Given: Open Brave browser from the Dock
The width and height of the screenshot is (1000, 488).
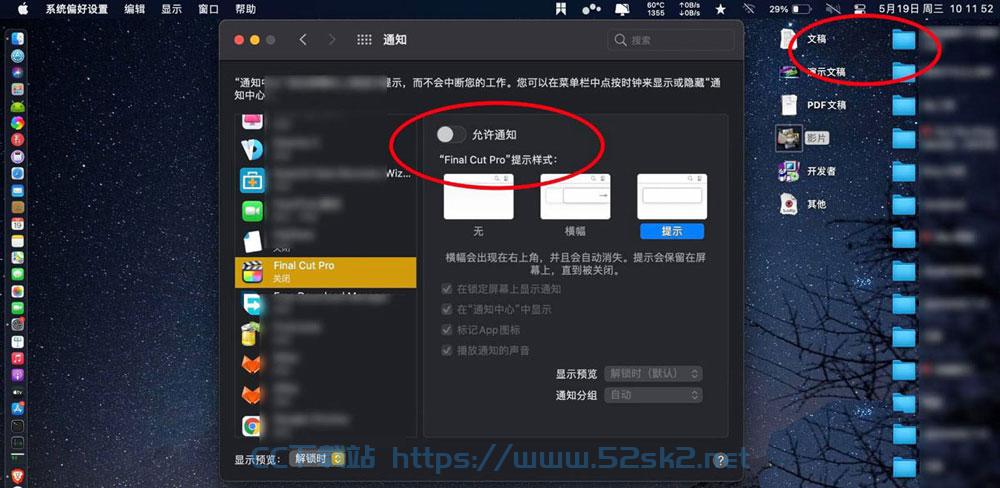Looking at the screenshot, I should click(17, 475).
